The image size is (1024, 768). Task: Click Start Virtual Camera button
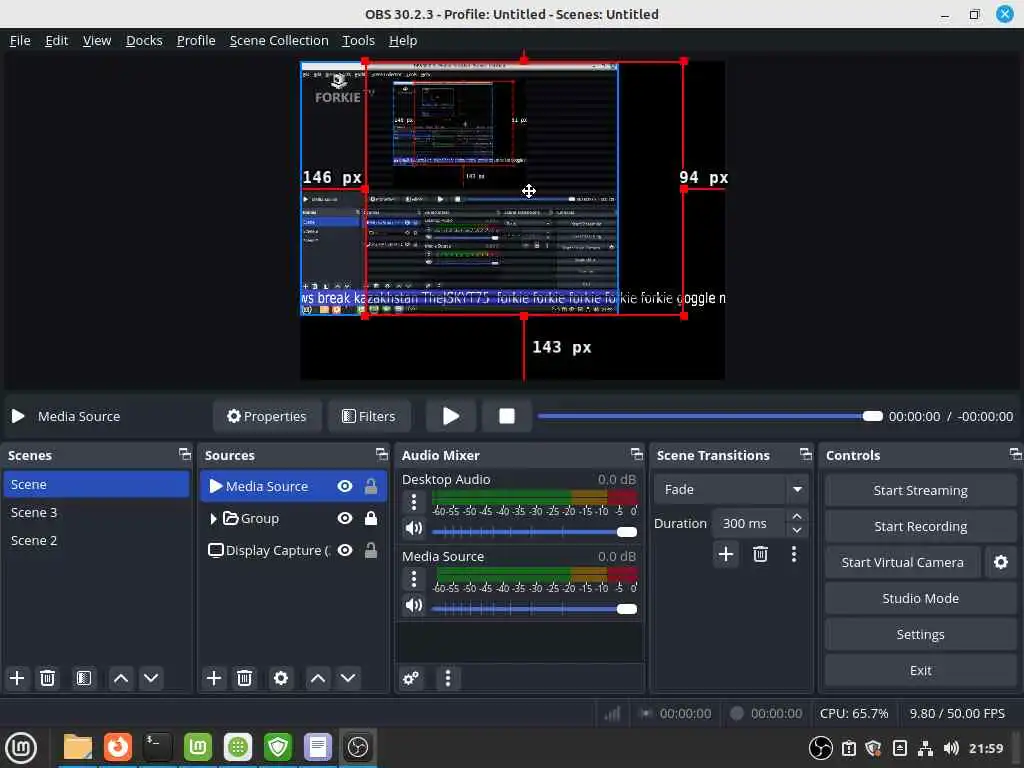903,562
